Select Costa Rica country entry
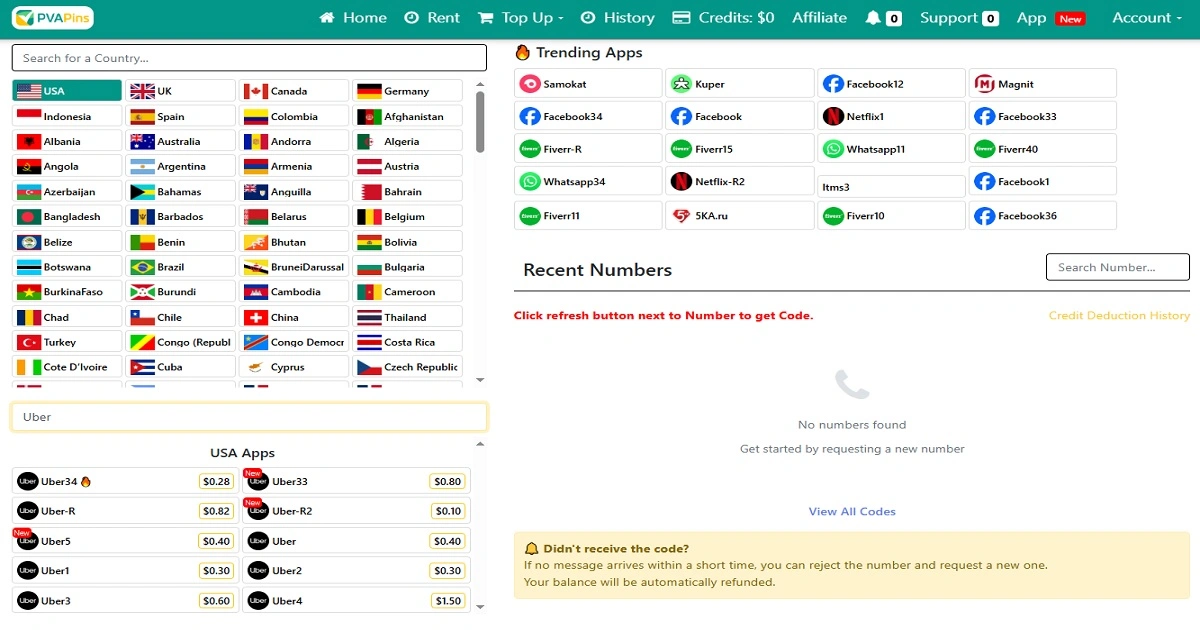 coord(408,342)
